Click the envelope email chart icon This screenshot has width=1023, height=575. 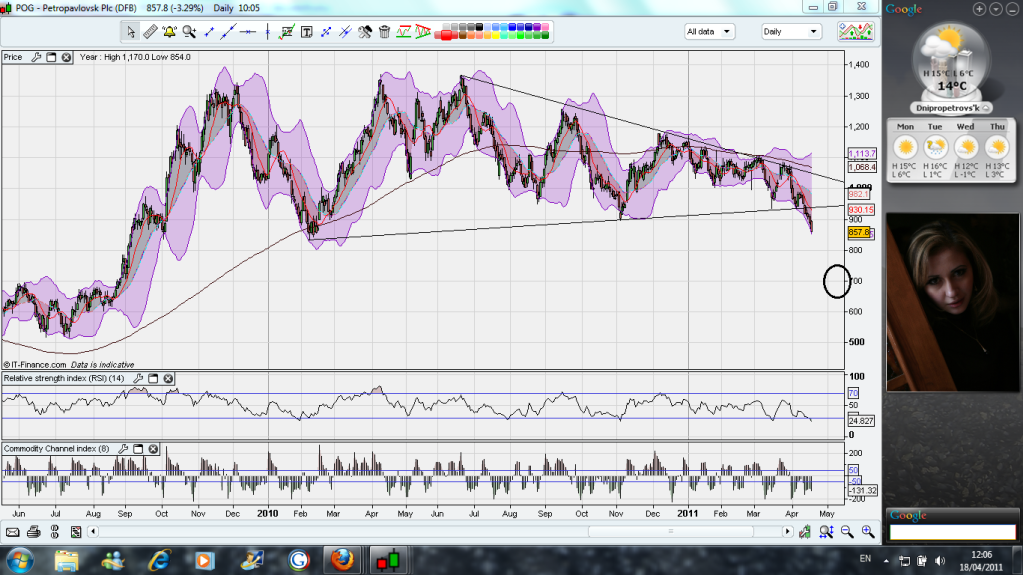coord(12,533)
